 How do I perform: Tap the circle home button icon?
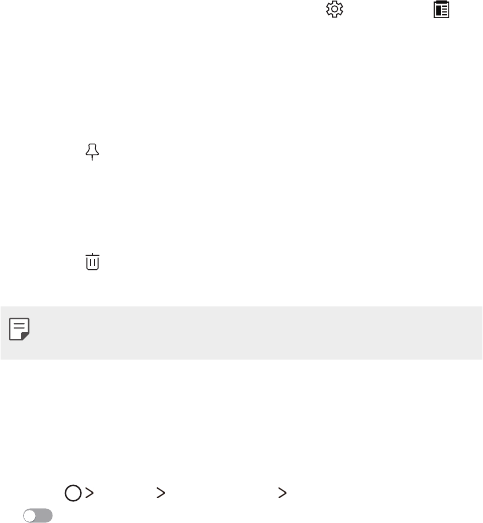coord(73,493)
